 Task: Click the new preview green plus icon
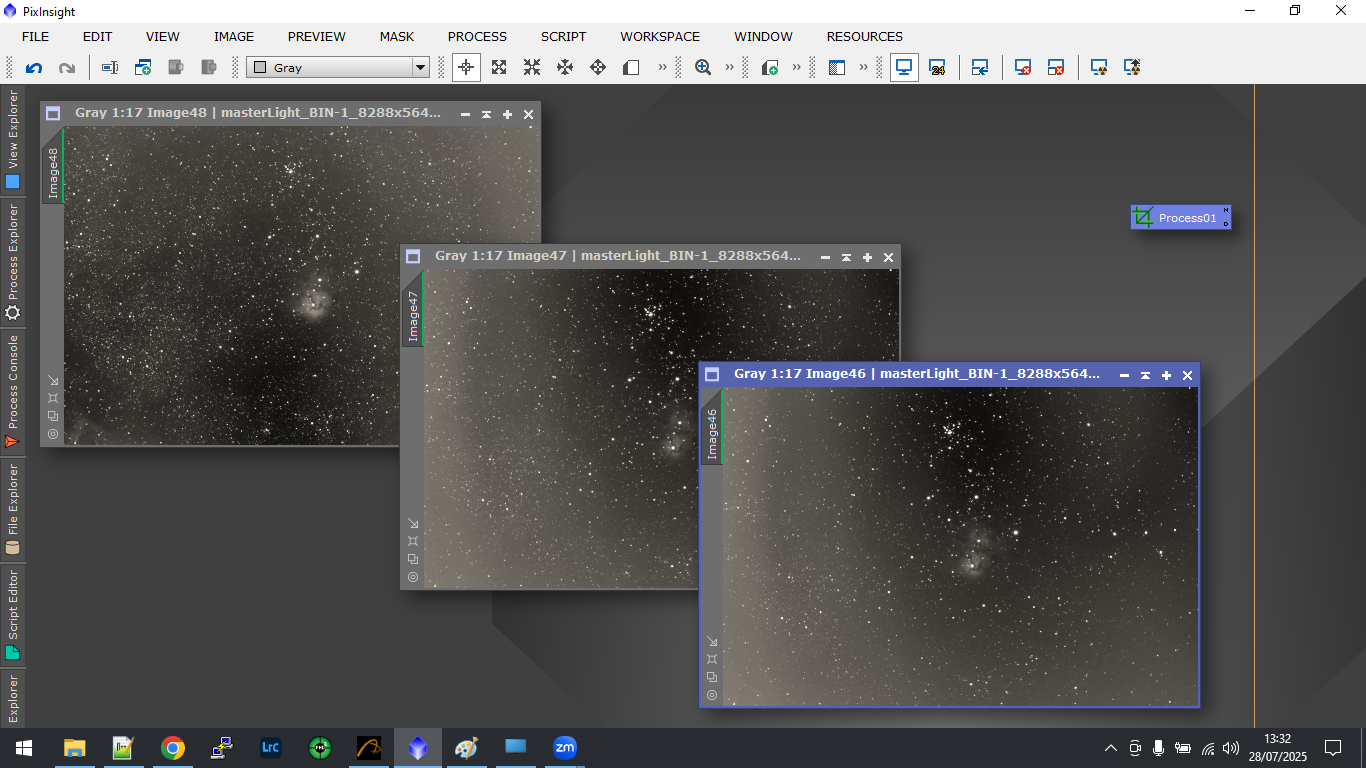[770, 67]
